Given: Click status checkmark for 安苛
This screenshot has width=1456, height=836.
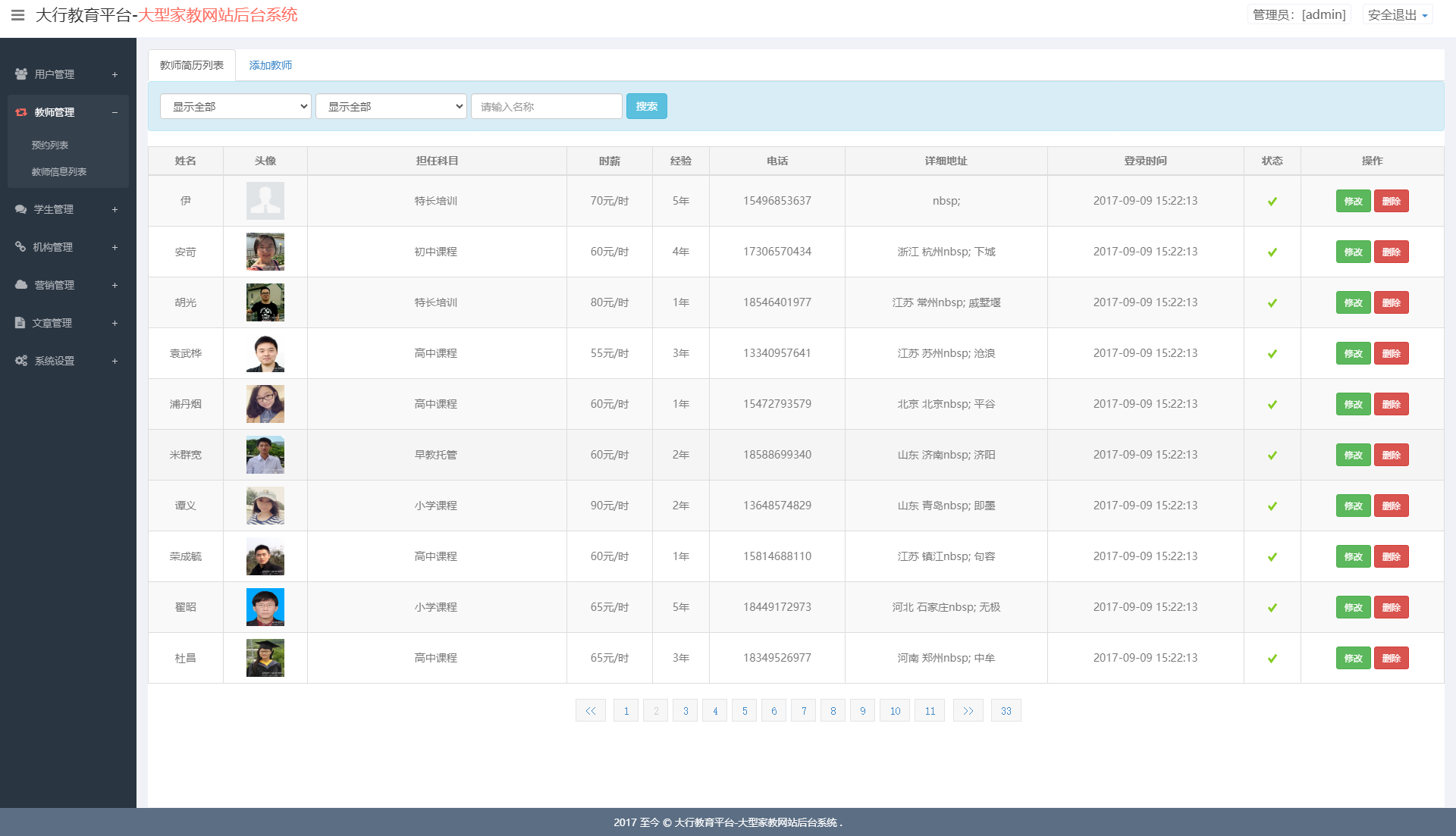Looking at the screenshot, I should 1272,252.
